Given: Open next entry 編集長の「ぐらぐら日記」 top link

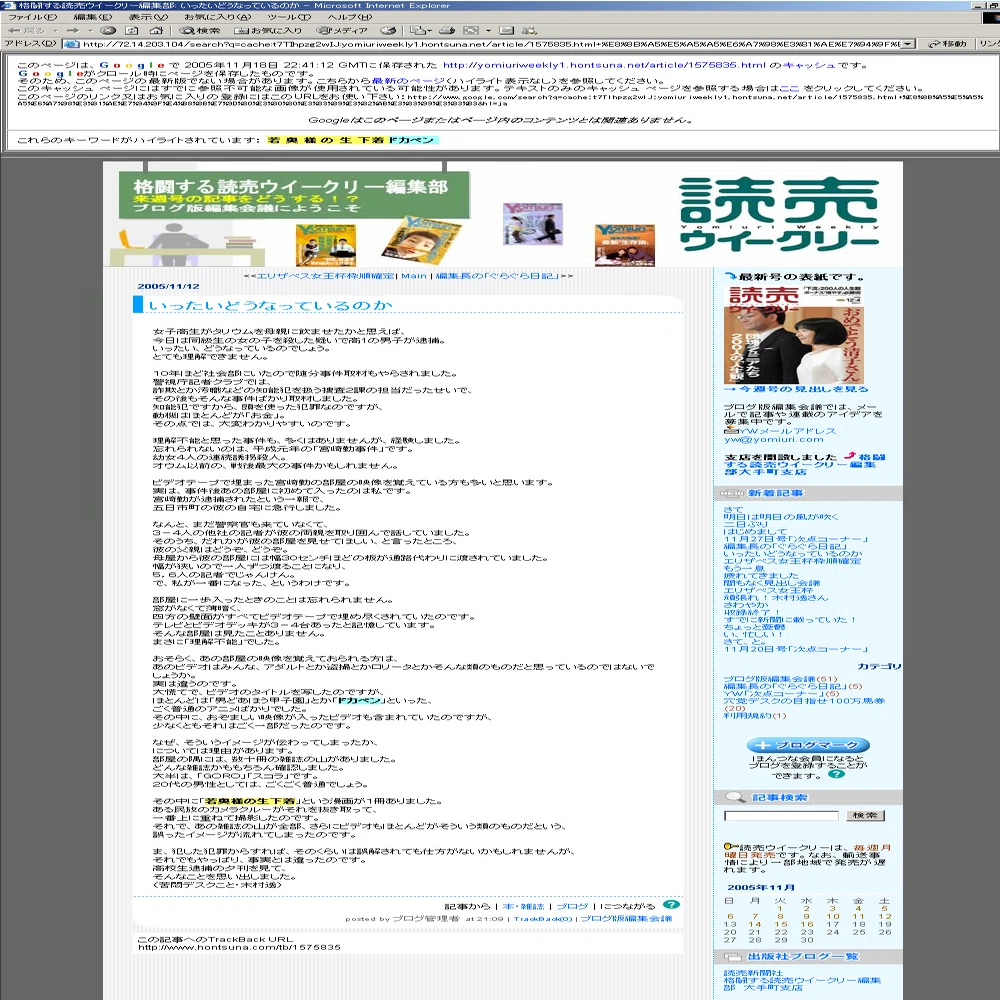Looking at the screenshot, I should click(x=497, y=276).
